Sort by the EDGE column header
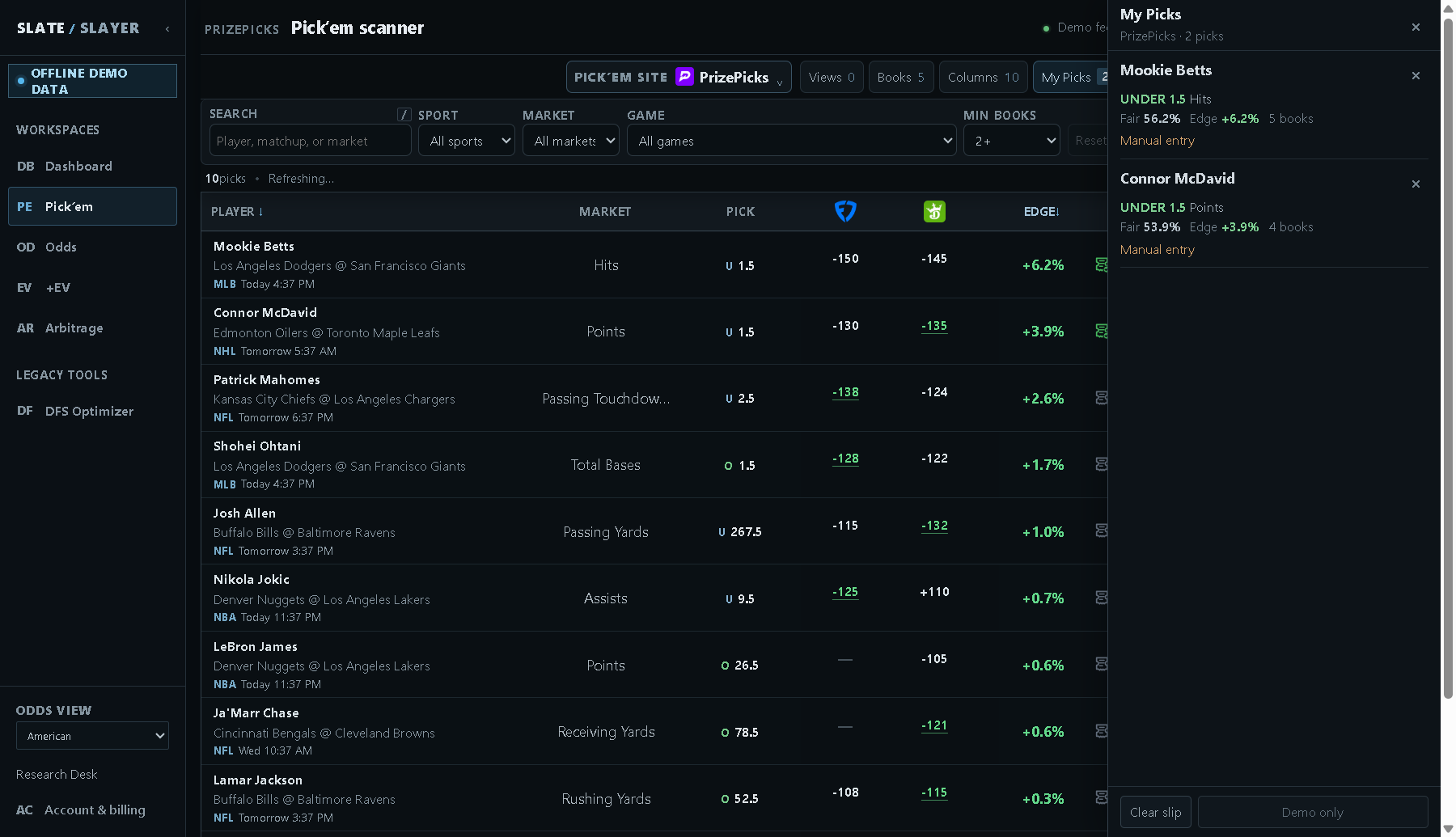This screenshot has height=837, width=1456. click(x=1041, y=211)
